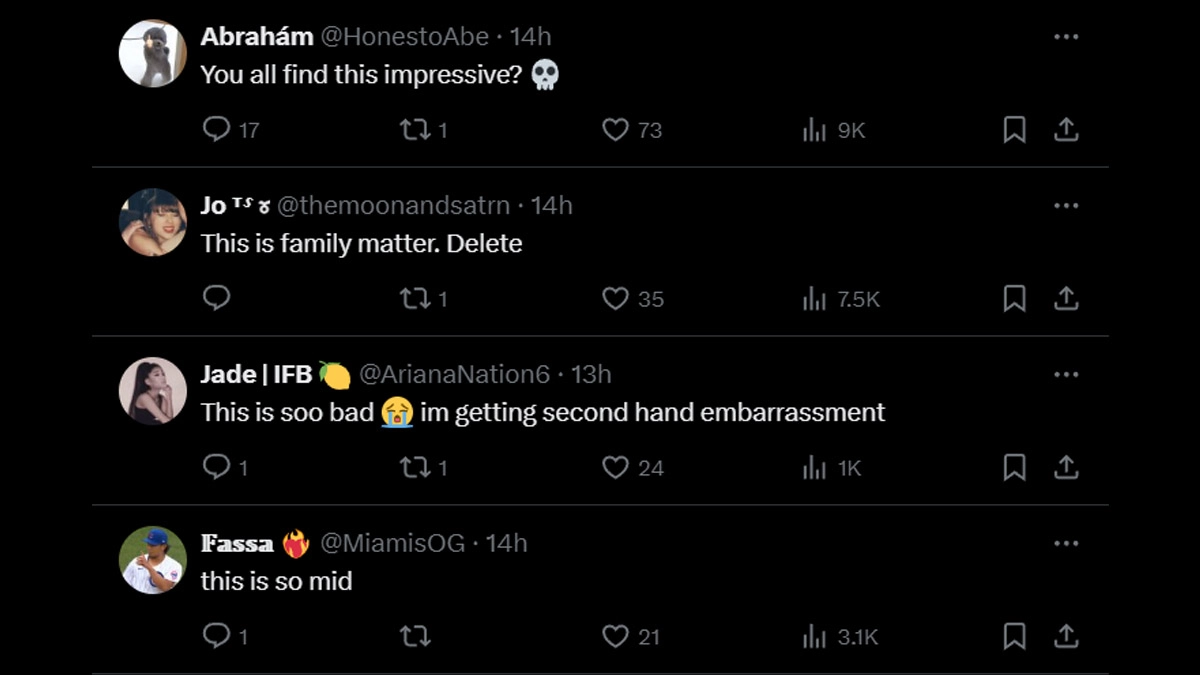Reply to Abrahám's tweet

tap(217, 129)
